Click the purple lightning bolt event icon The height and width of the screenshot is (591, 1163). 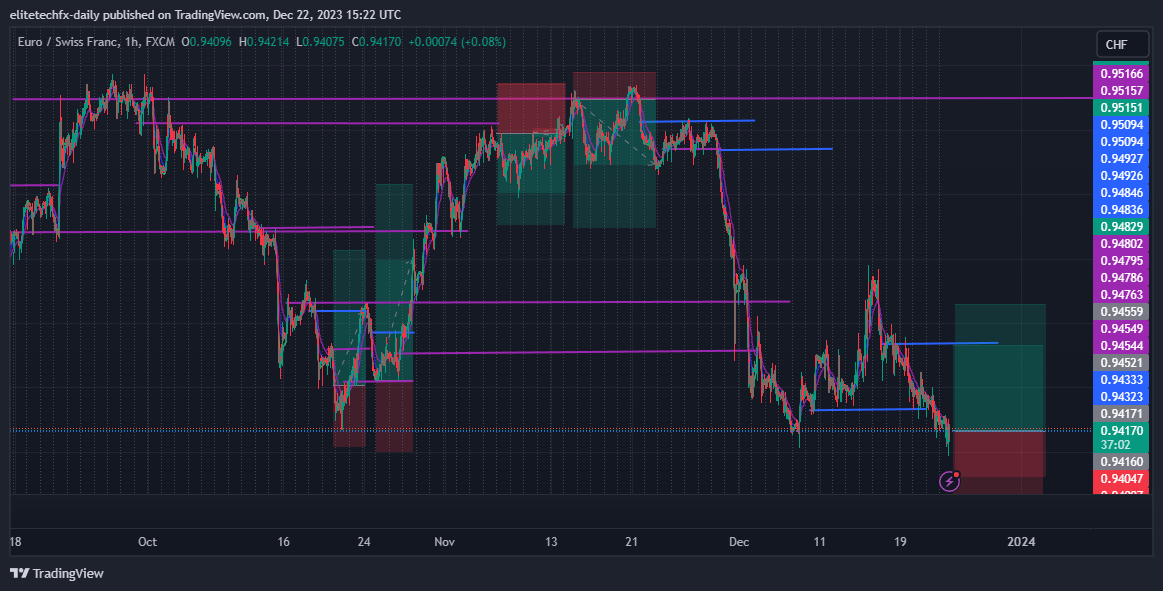[949, 481]
